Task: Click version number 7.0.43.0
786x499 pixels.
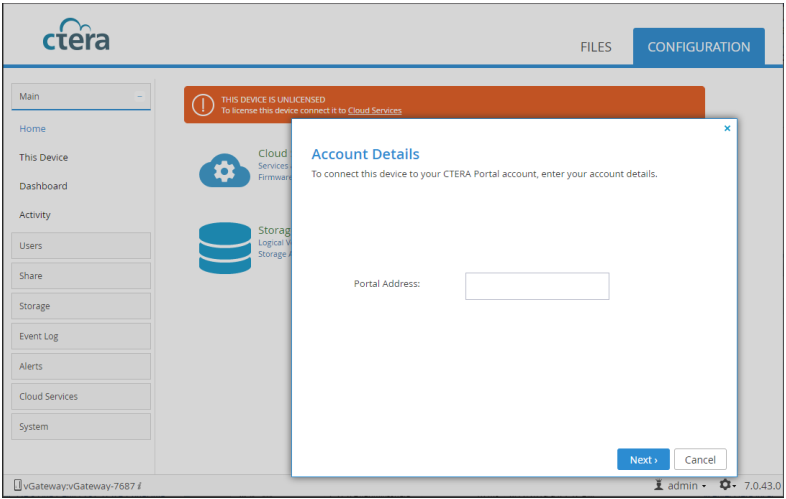Action: (762, 485)
